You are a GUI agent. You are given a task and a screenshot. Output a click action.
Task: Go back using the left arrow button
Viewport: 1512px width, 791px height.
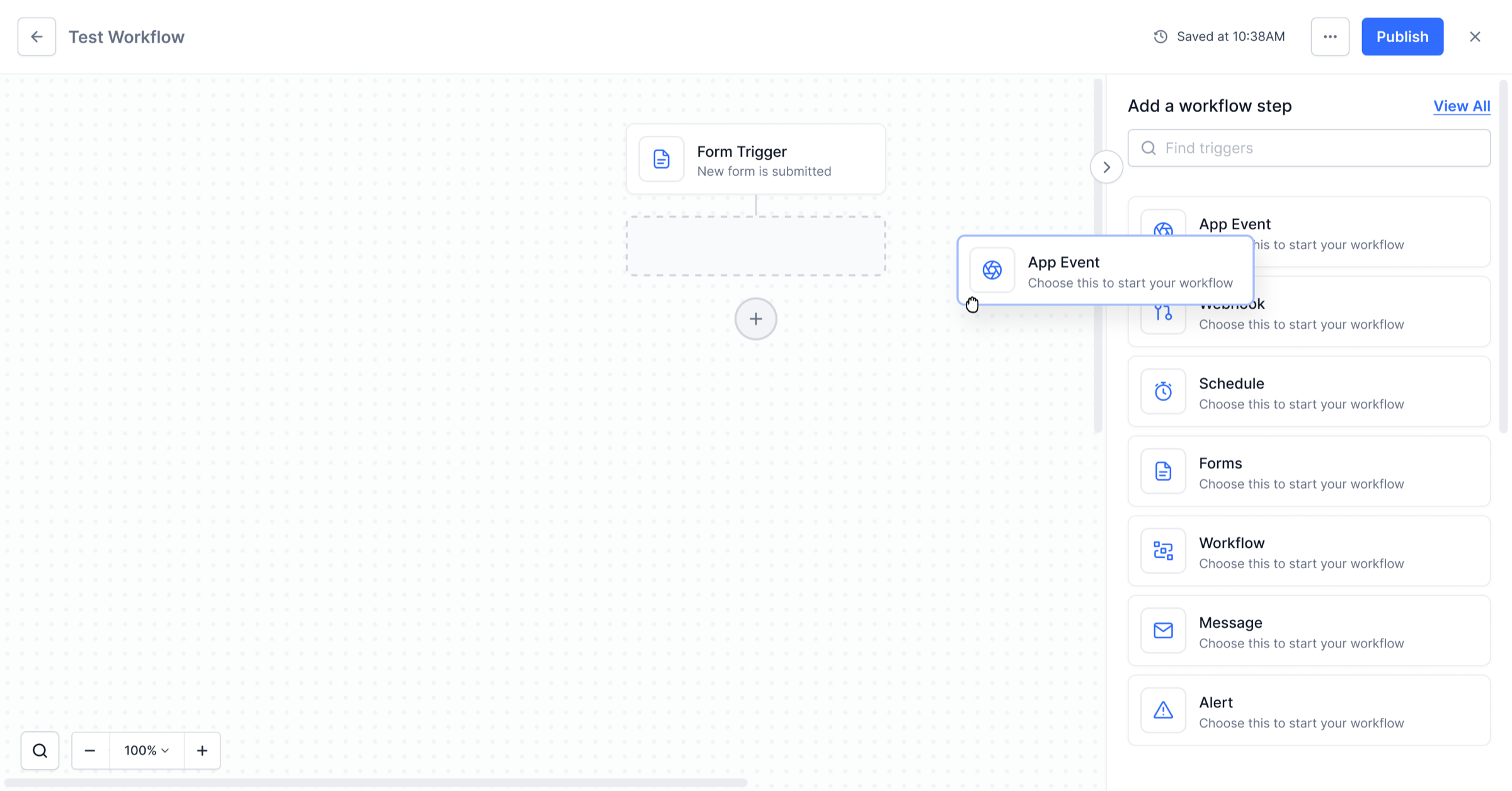coord(37,37)
